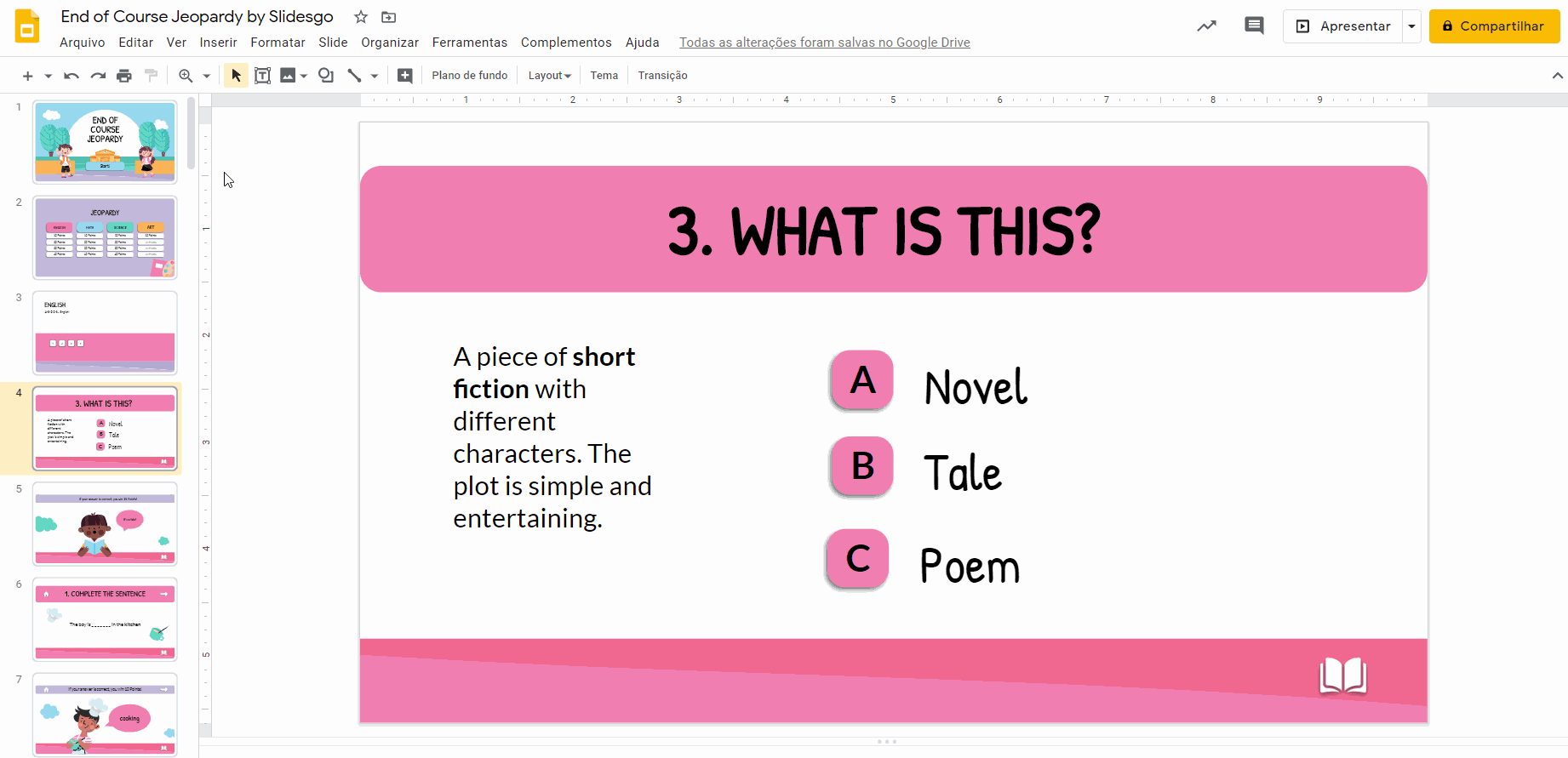This screenshot has width=1568, height=758.
Task: Insert an image with image tool
Action: click(288, 76)
